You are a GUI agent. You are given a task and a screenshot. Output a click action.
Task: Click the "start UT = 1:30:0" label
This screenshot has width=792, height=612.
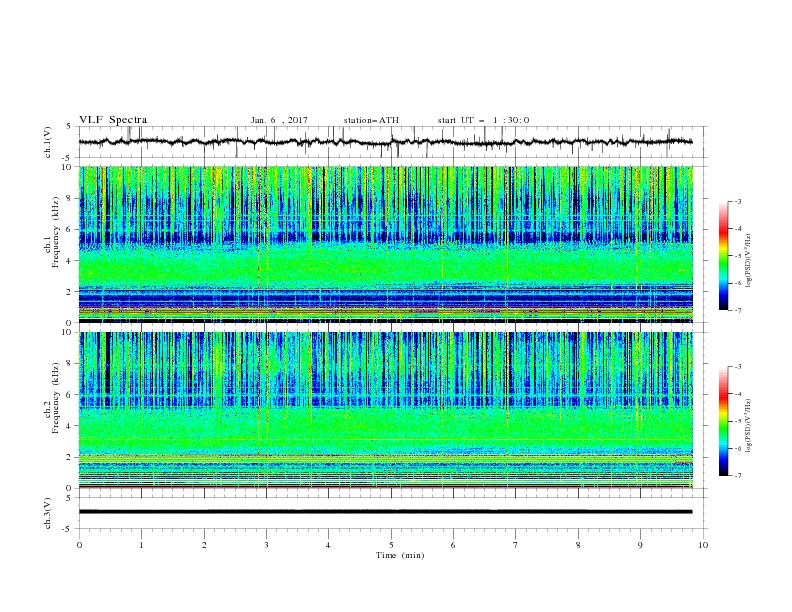(x=483, y=120)
